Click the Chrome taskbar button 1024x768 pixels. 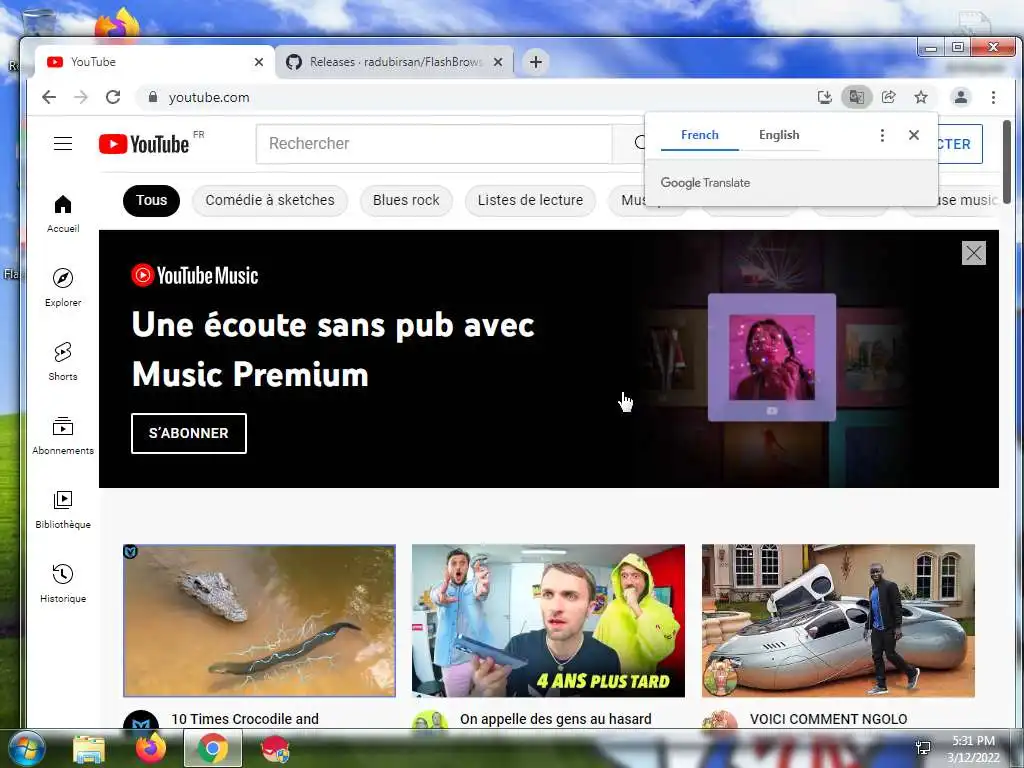(213, 748)
